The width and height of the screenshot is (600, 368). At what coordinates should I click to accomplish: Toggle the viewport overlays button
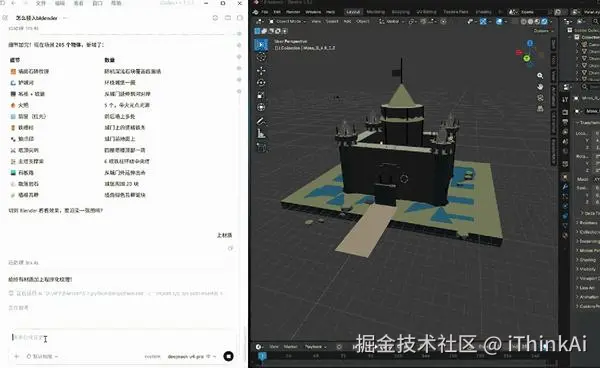[x=499, y=21]
